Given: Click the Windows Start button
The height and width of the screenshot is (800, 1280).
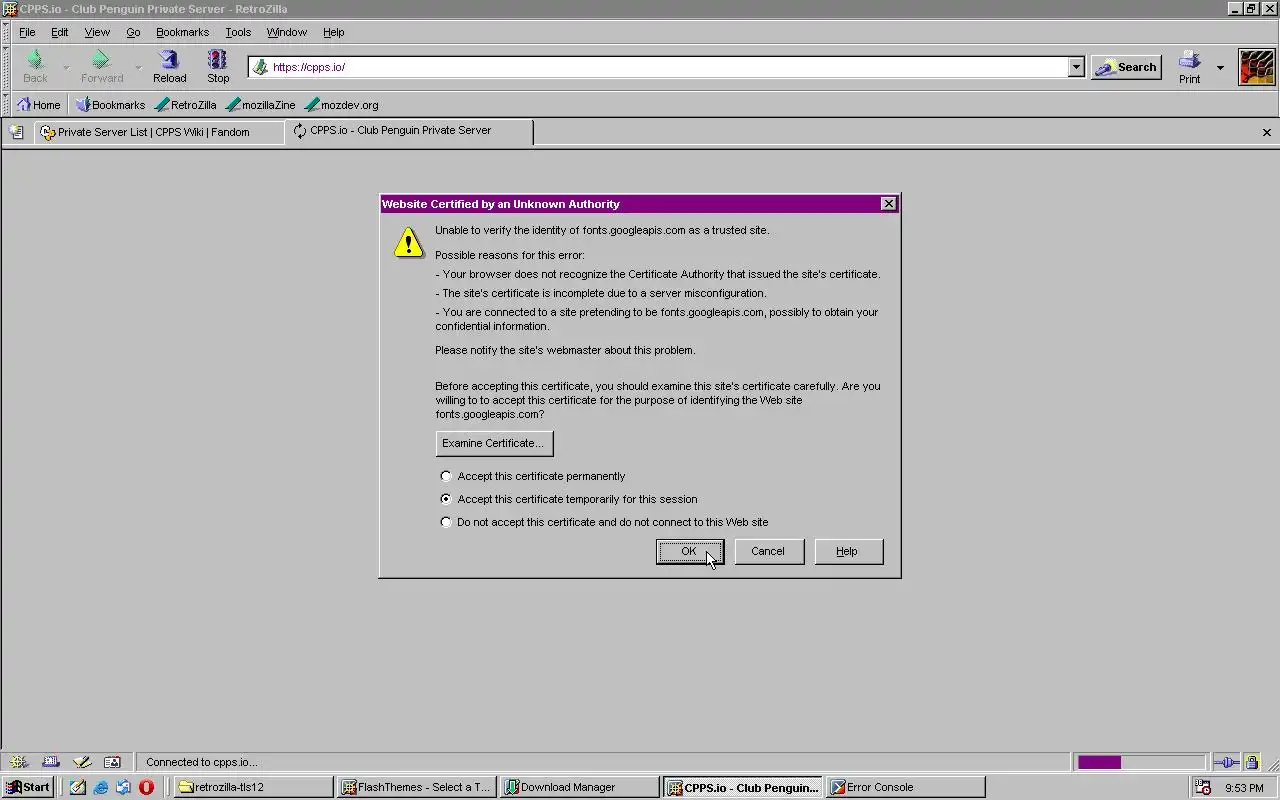Looking at the screenshot, I should point(28,787).
